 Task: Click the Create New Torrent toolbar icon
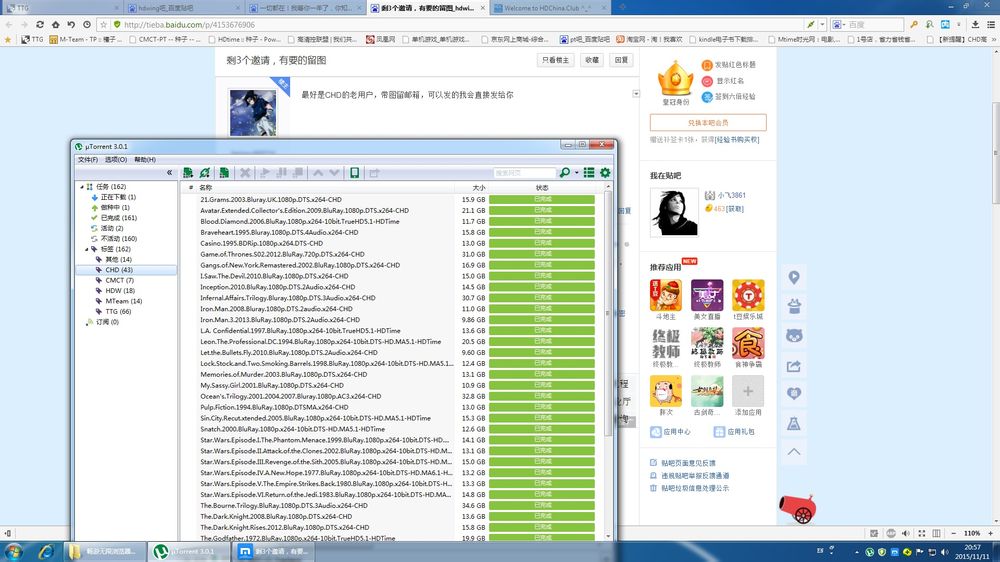pos(224,173)
